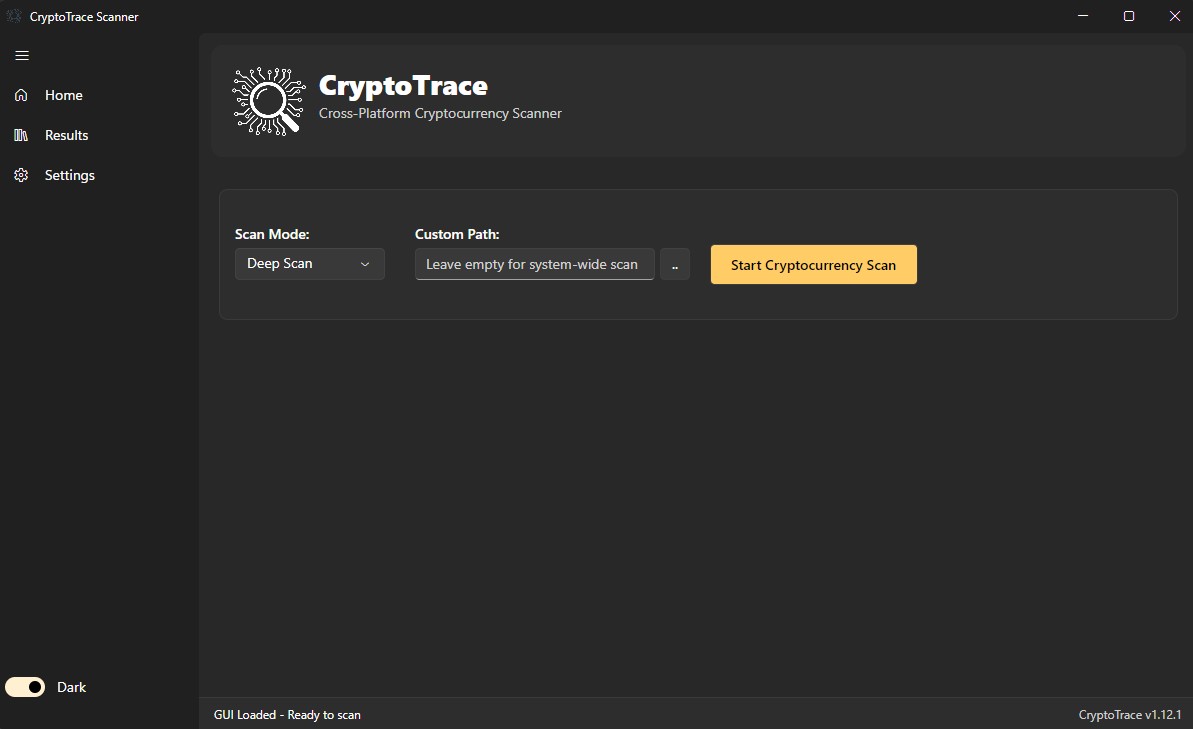
Task: Click the 'Scan Mode:' label
Action: pyautogui.click(x=272, y=234)
